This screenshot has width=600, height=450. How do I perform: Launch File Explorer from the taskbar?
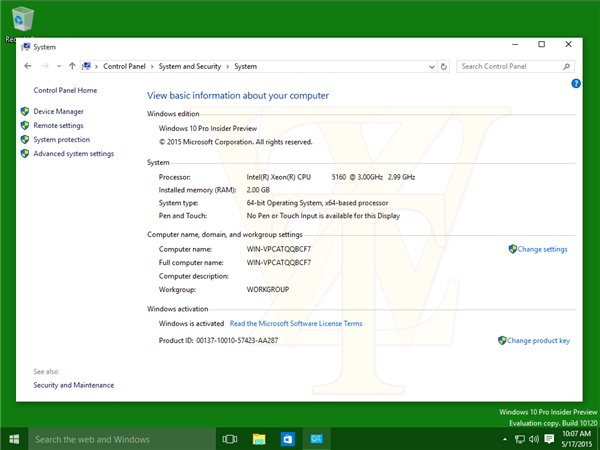pyautogui.click(x=258, y=439)
